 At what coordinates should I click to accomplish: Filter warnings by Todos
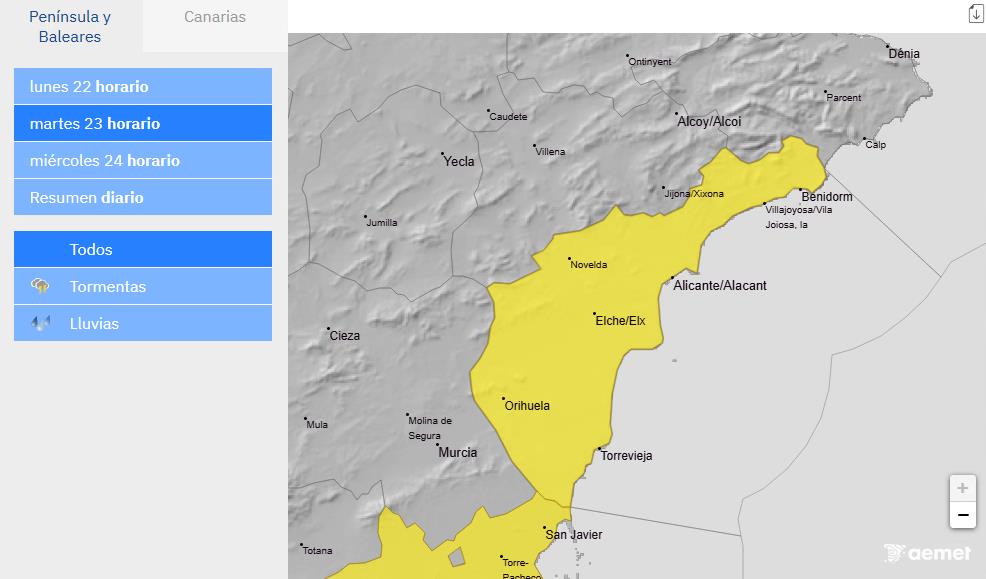pyautogui.click(x=143, y=250)
